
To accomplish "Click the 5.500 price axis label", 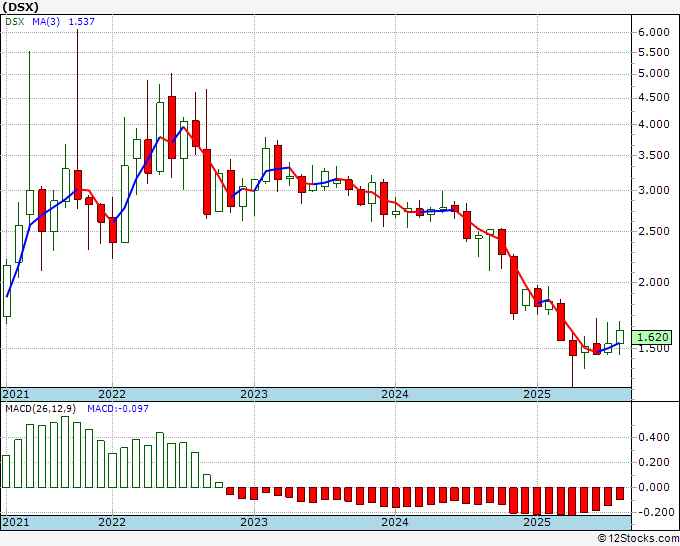I will tap(654, 52).
